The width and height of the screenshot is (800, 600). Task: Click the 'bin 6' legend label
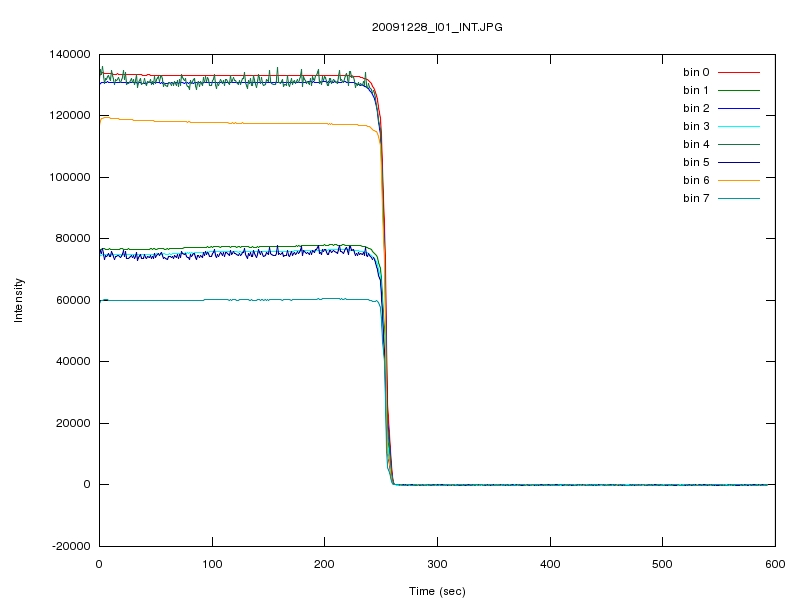696,180
